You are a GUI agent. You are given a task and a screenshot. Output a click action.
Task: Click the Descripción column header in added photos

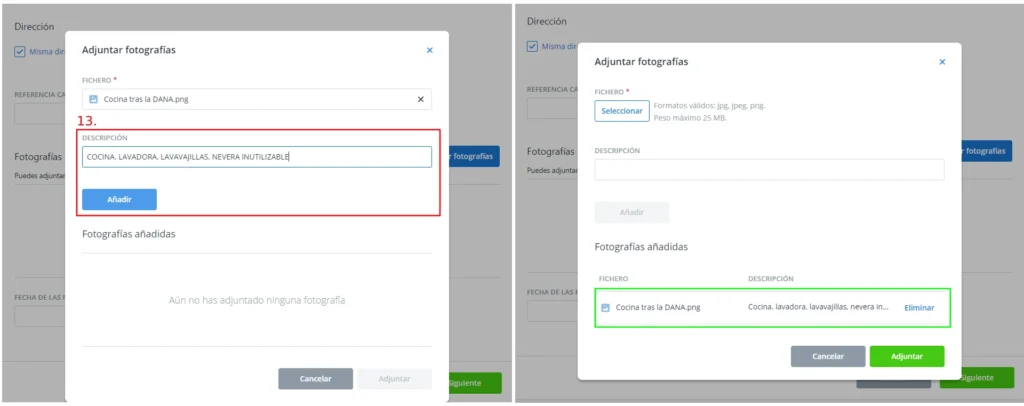(x=770, y=279)
